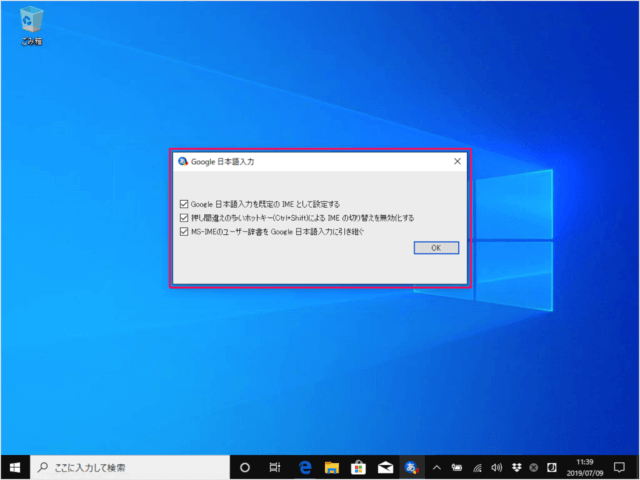Open the ごみ箱 Recycle Bin icon
Viewport: 640px width, 480px height.
31,26
